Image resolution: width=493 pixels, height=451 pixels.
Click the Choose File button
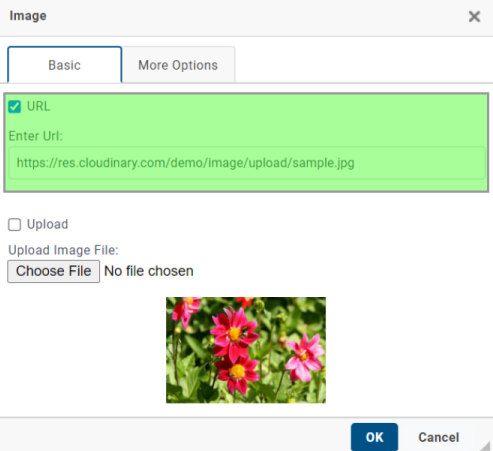pos(53,271)
